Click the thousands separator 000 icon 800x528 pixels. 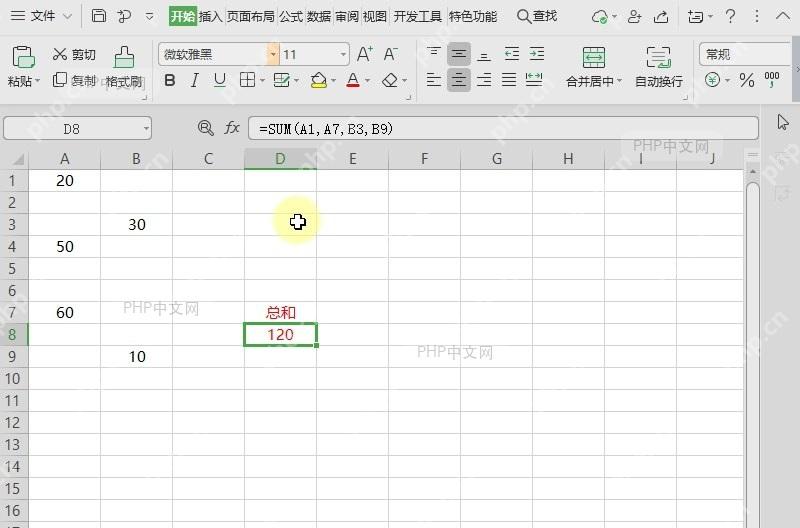(771, 79)
